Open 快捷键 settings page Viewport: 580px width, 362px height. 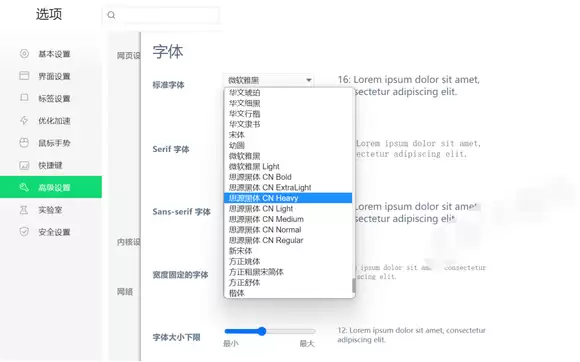tap(51, 165)
